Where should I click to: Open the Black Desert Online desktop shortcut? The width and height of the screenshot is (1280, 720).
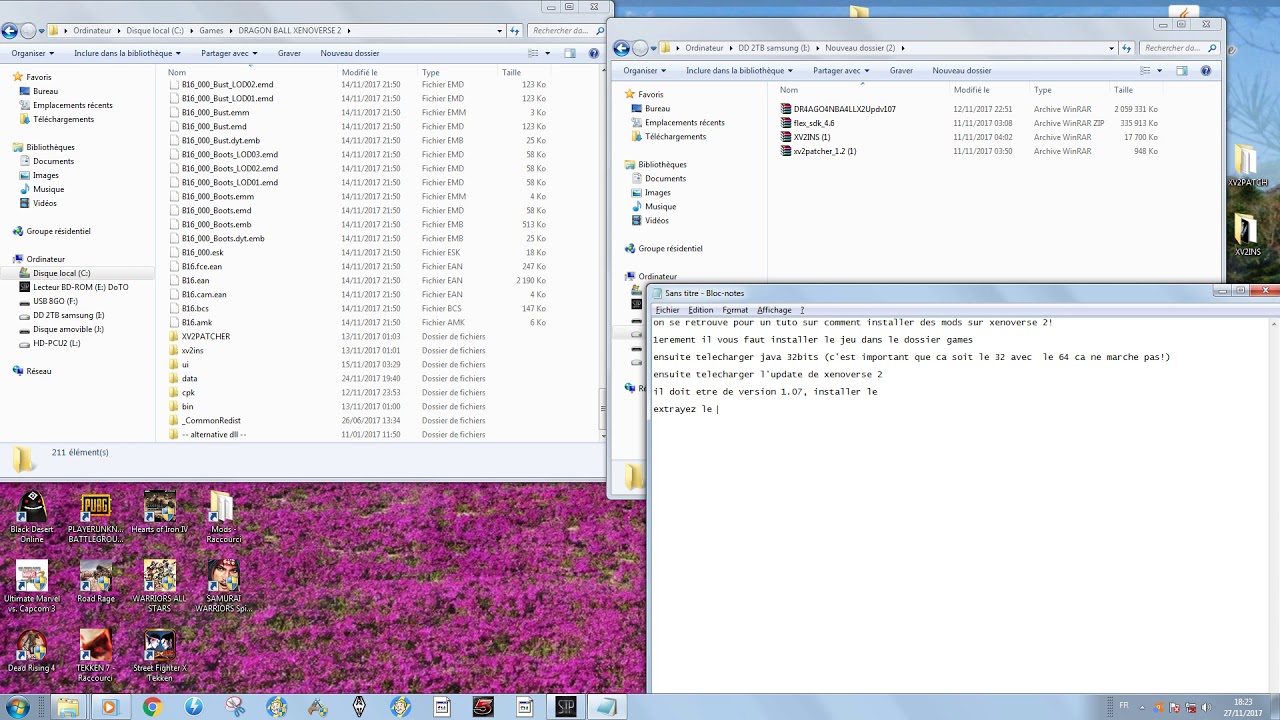(32, 518)
